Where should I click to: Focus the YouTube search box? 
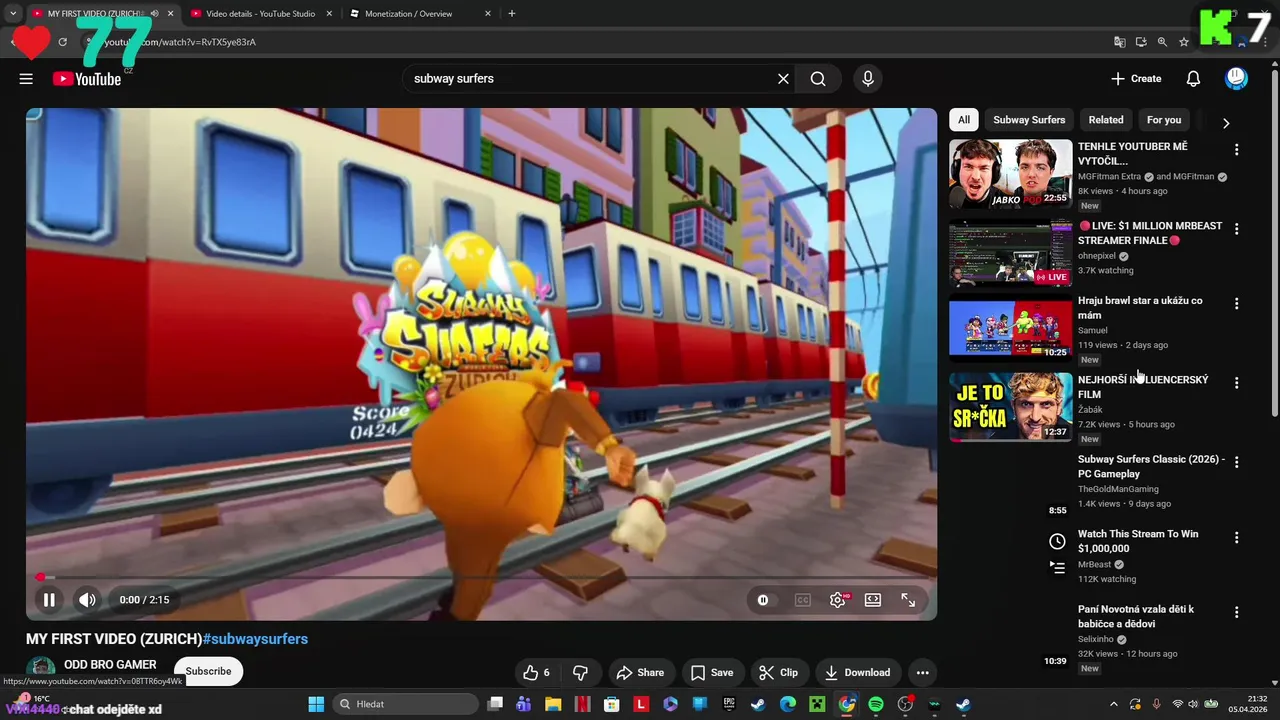[590, 79]
